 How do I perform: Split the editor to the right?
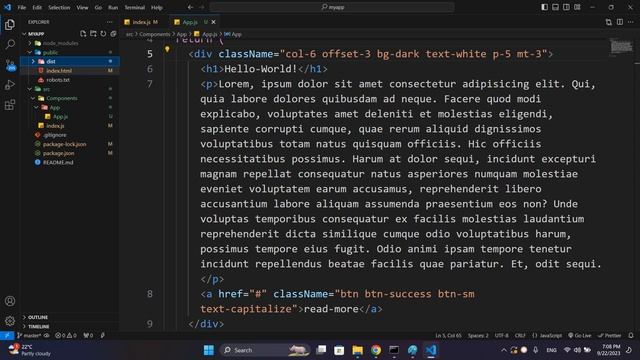620,22
